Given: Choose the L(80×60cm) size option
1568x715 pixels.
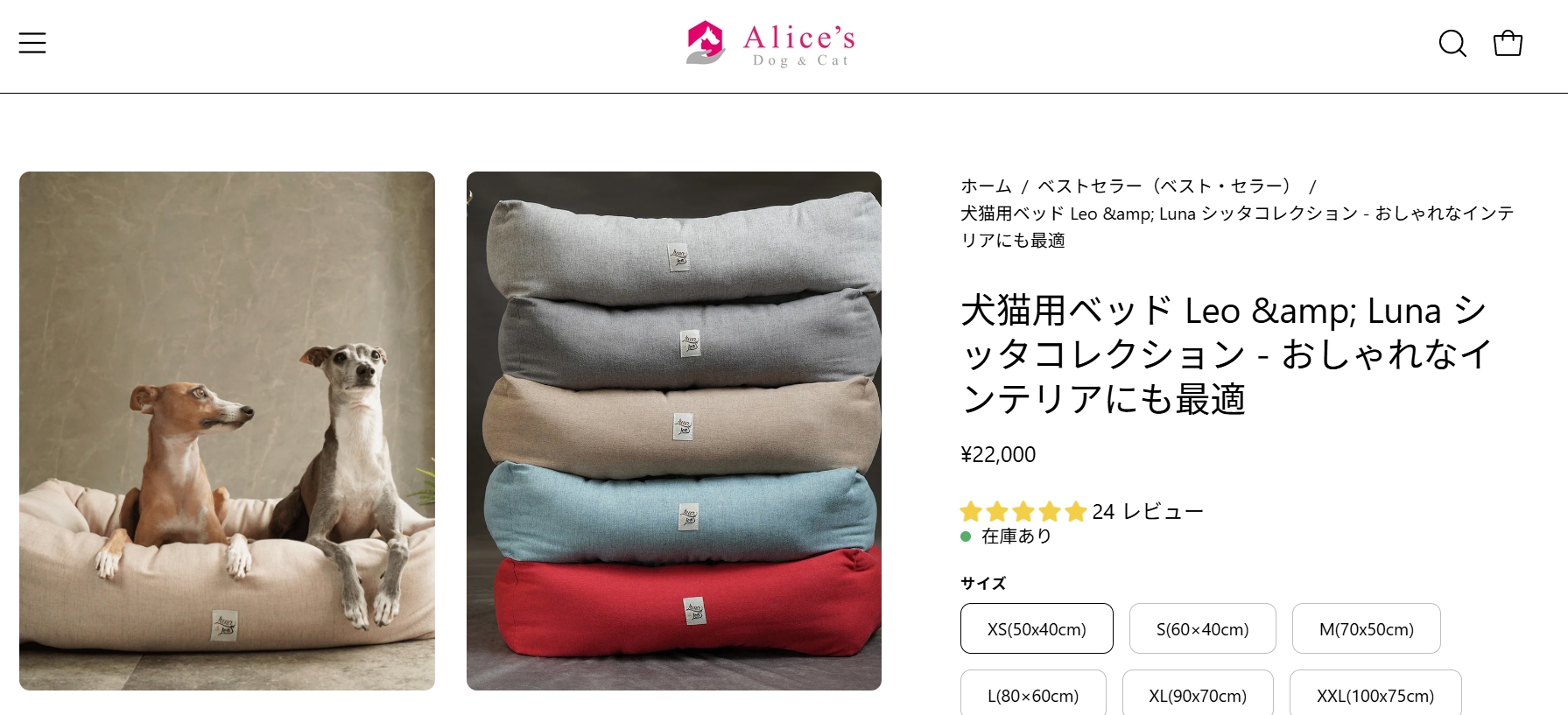Looking at the screenshot, I should tap(1033, 695).
